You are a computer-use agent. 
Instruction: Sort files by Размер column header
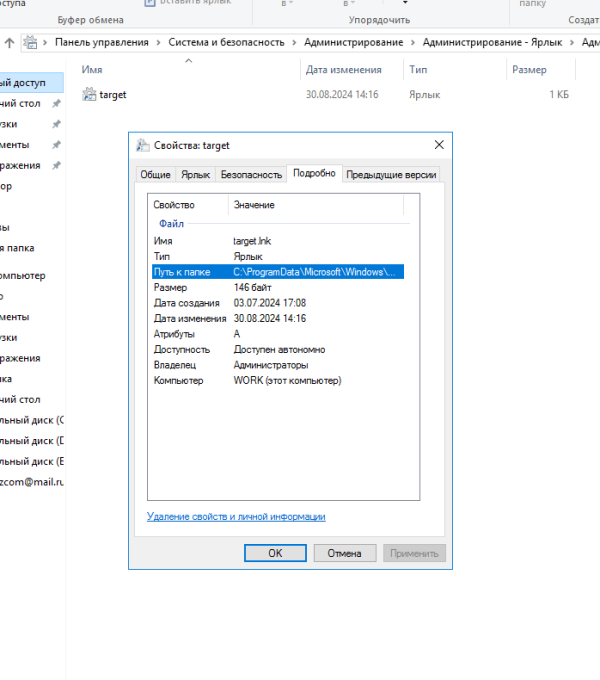[541, 70]
